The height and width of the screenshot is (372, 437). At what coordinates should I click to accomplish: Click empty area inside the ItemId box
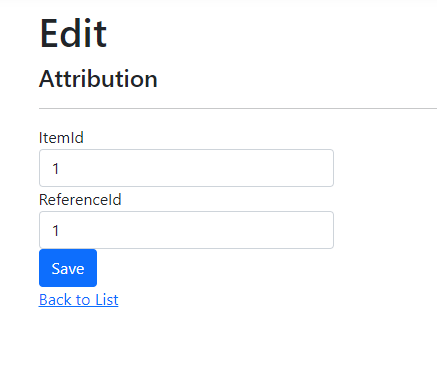click(200, 168)
